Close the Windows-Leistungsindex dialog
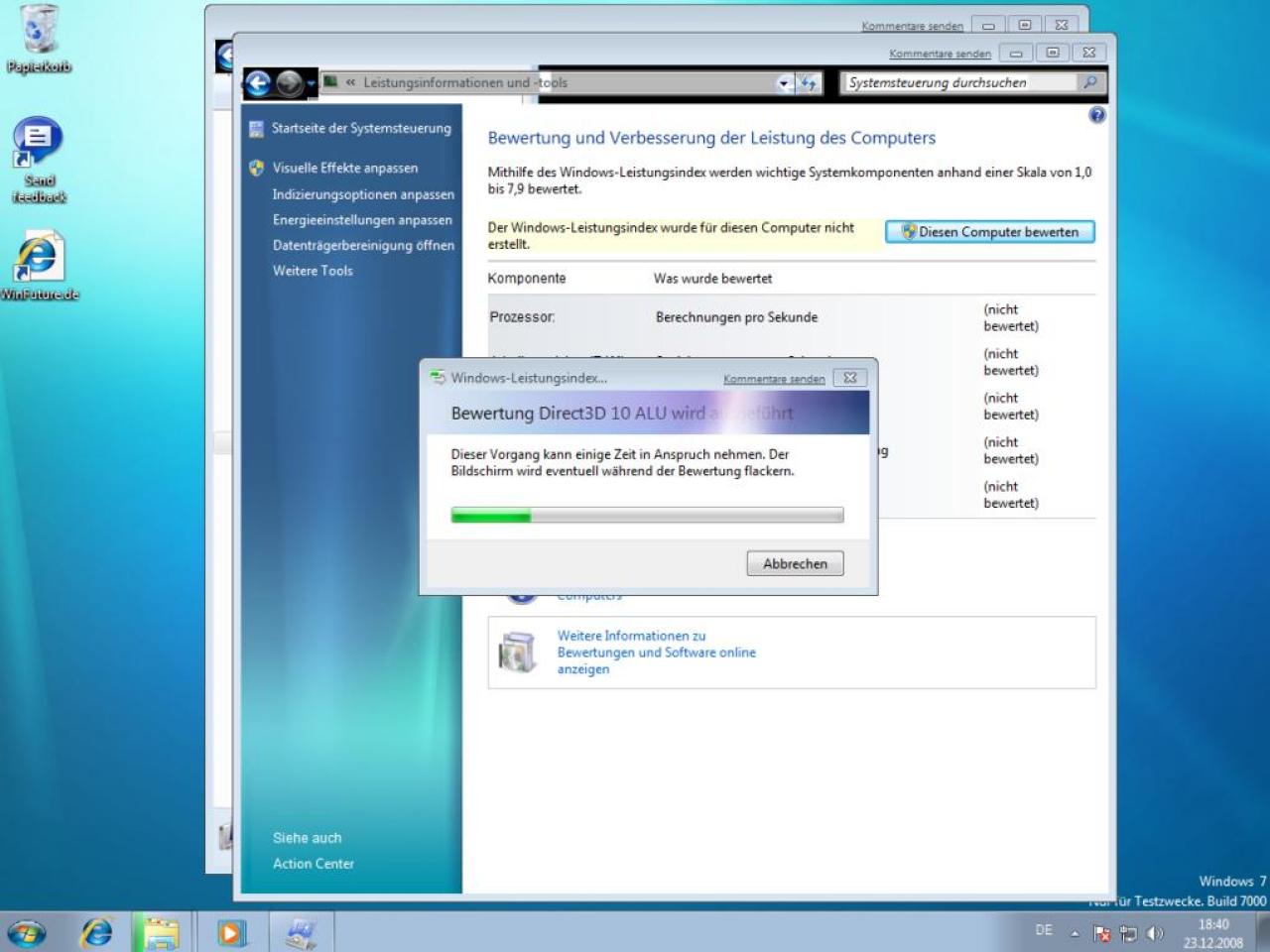 [850, 378]
